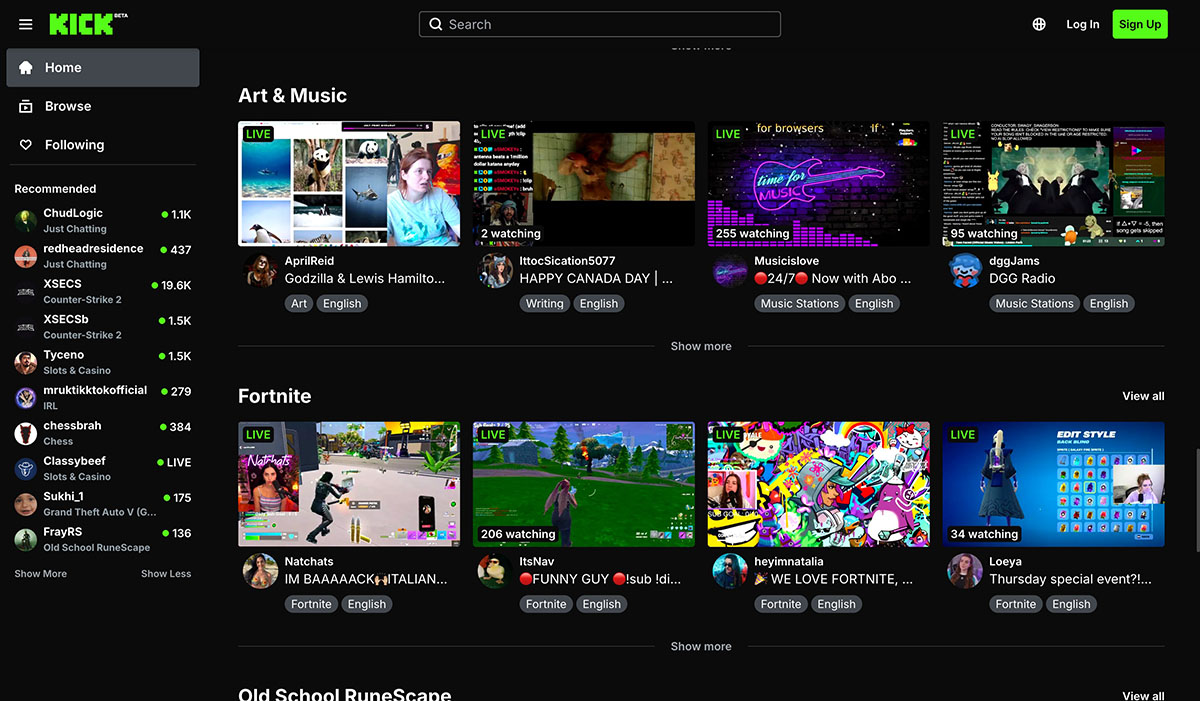Click mruktikktokofficial's avatar
The width and height of the screenshot is (1200, 701).
coord(26,398)
